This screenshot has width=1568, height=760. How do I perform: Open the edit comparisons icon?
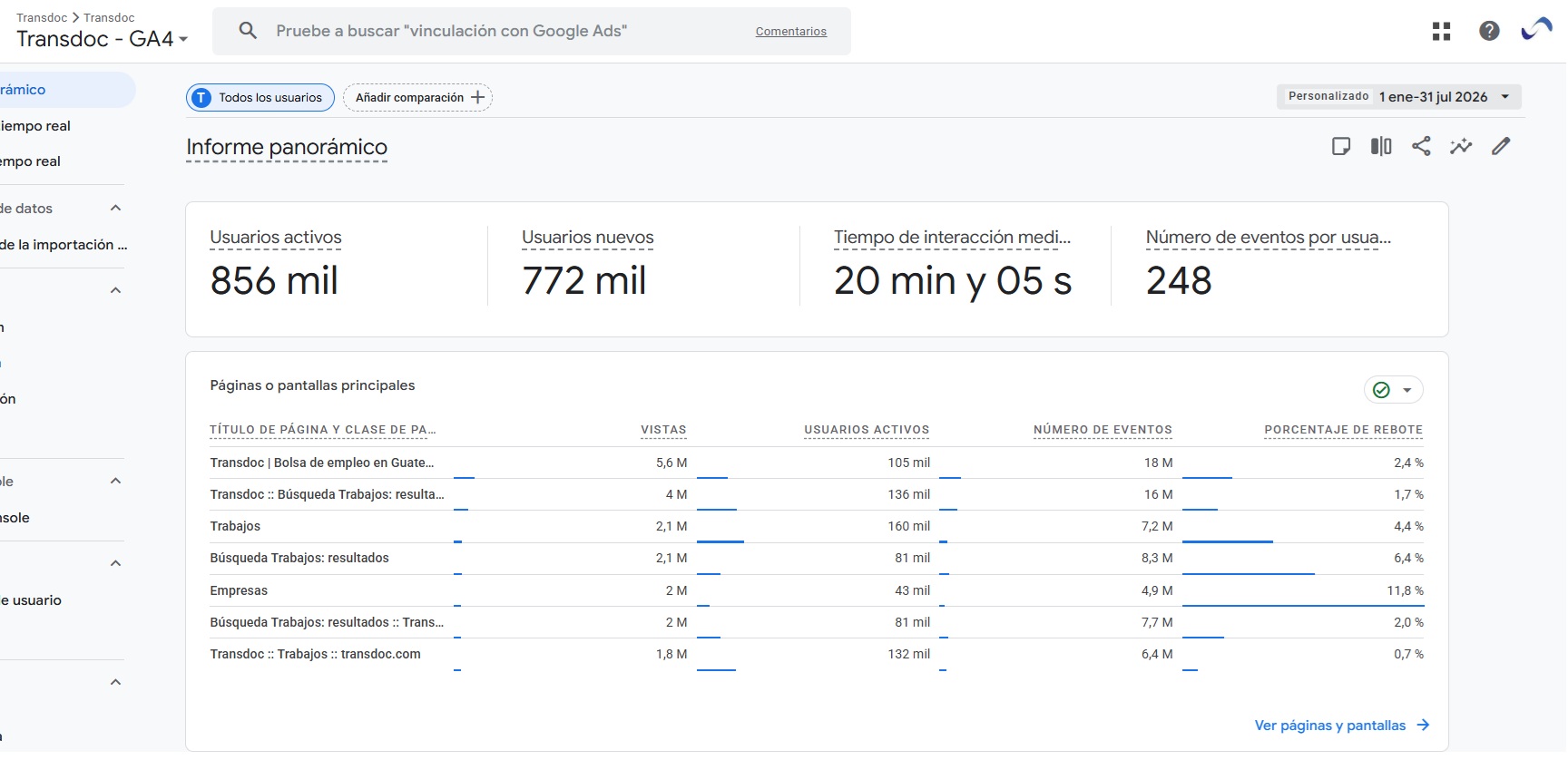tap(1381, 146)
